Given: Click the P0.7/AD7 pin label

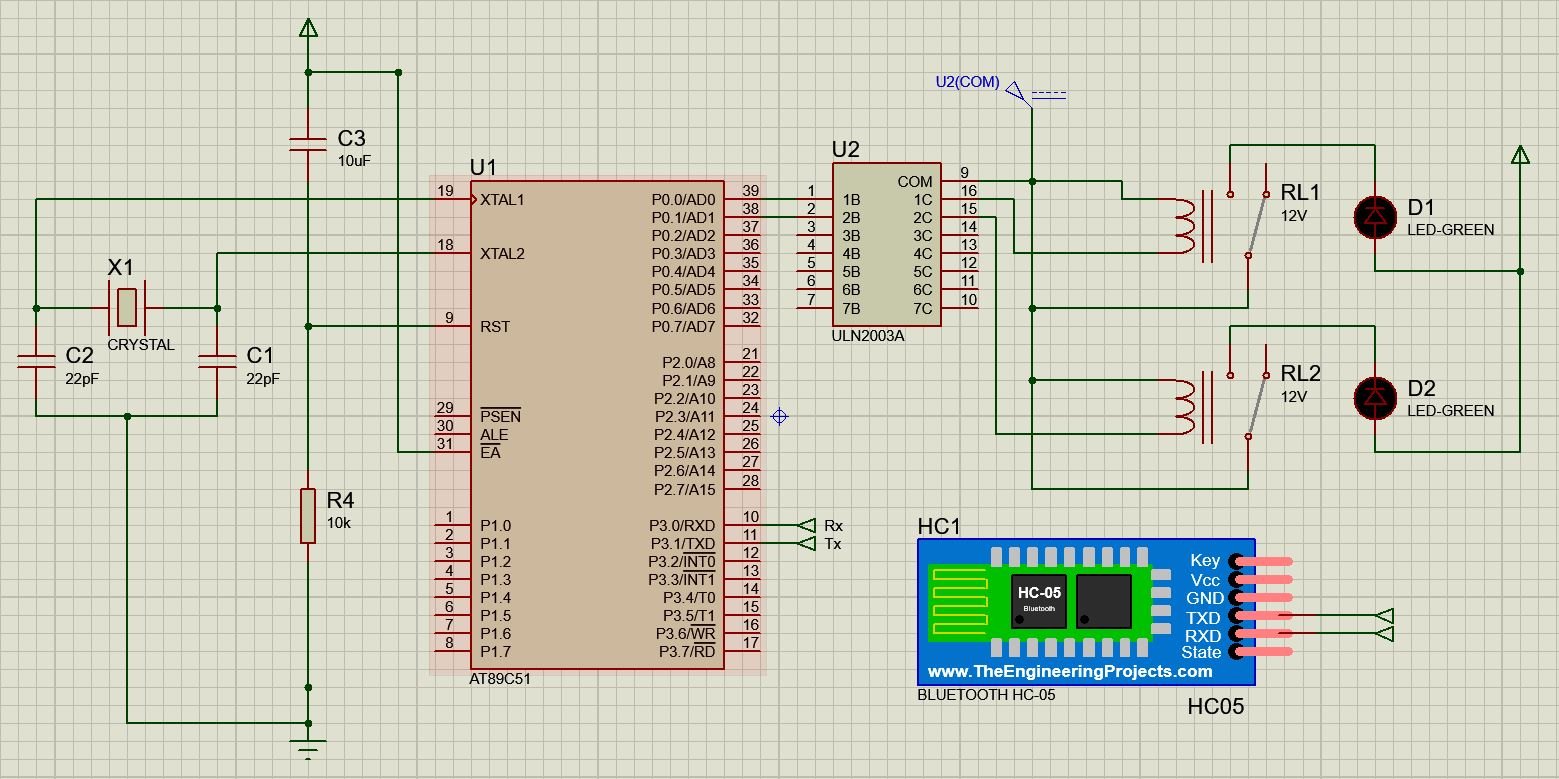Looking at the screenshot, I should tap(683, 326).
